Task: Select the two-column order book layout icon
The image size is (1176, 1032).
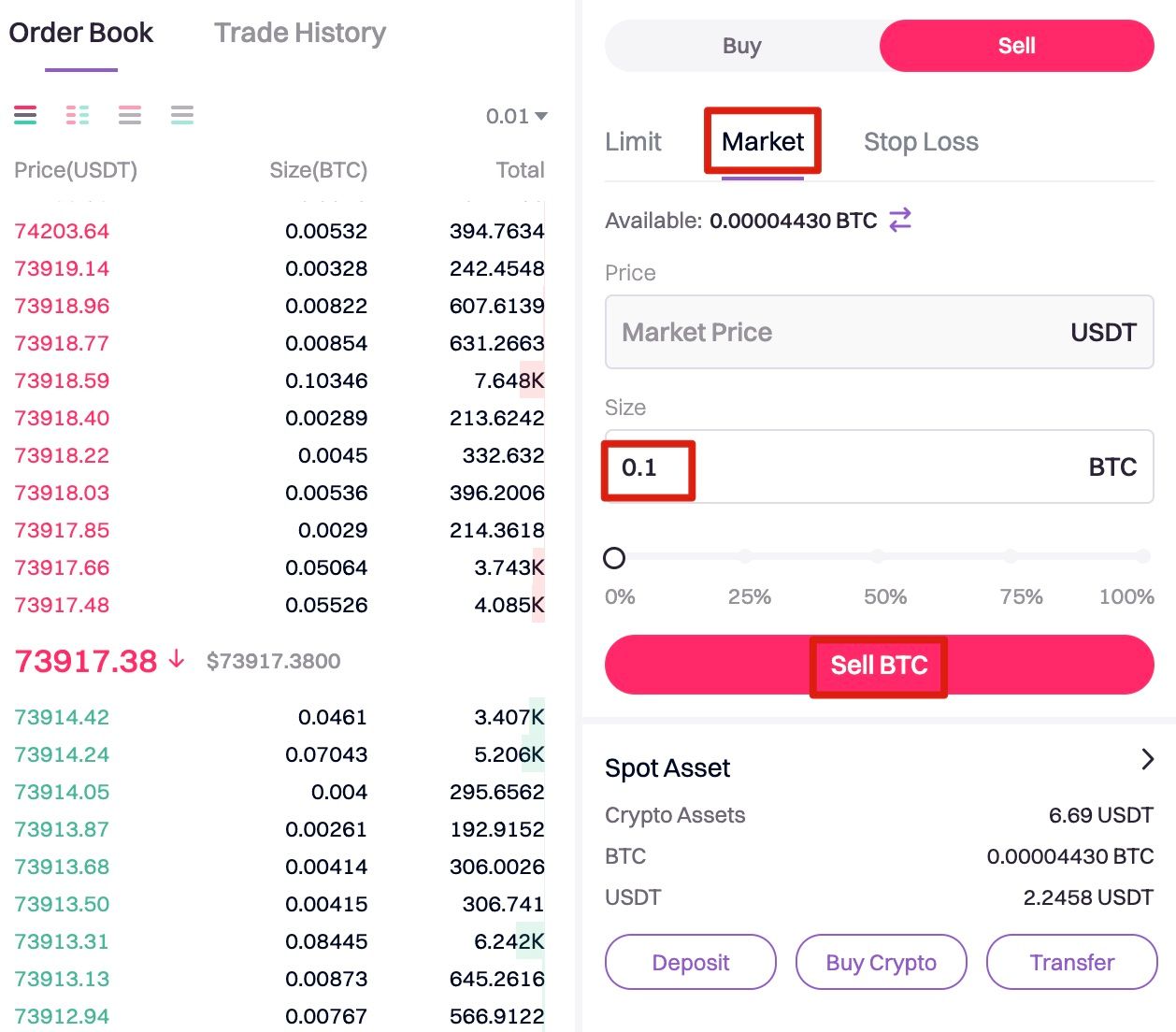Action: [x=78, y=115]
